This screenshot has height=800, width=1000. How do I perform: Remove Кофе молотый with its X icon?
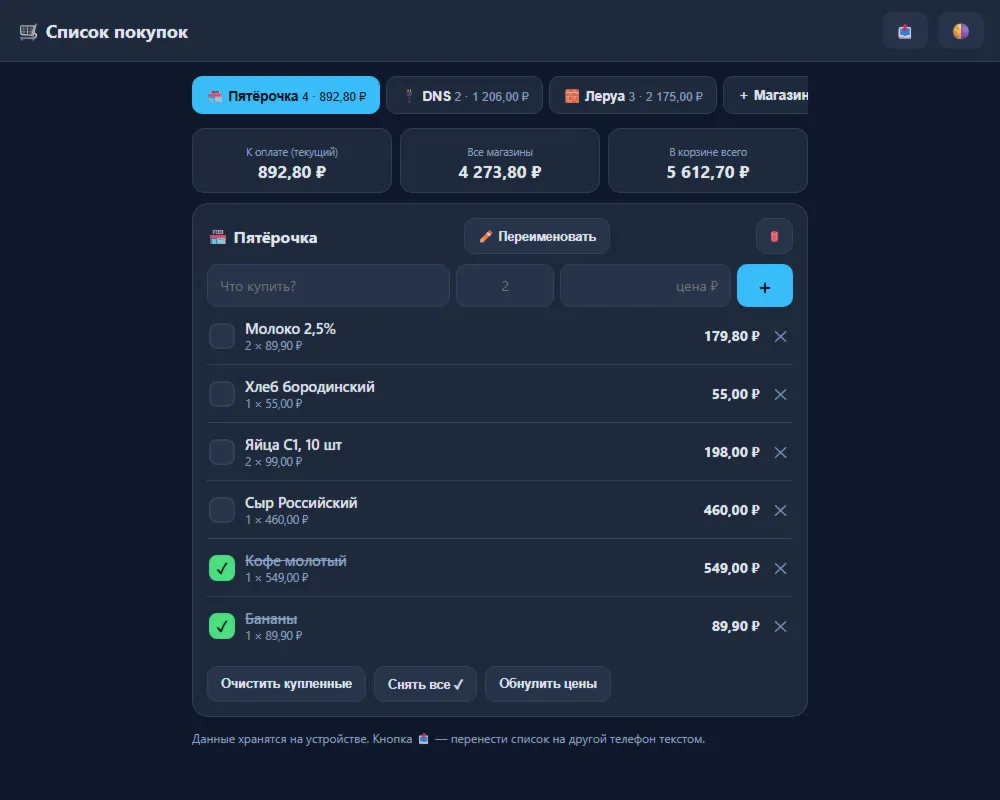tap(781, 568)
